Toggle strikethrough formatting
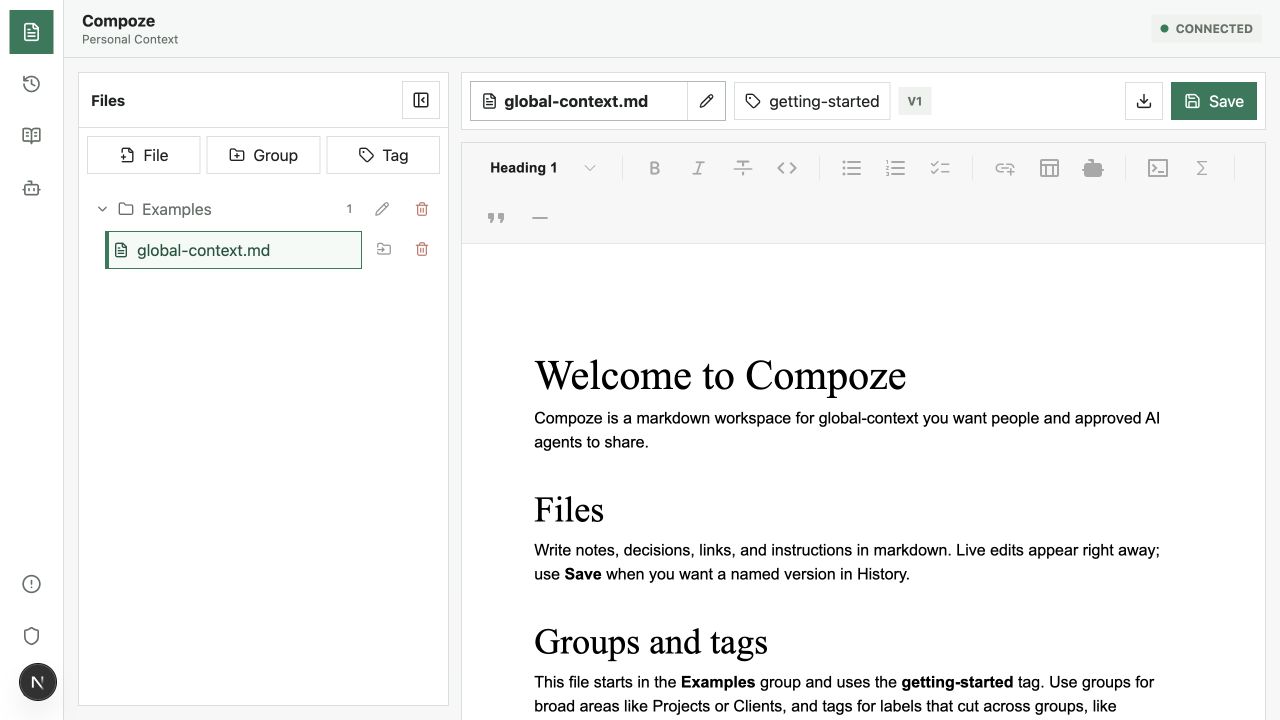This screenshot has width=1280, height=720. click(x=743, y=168)
